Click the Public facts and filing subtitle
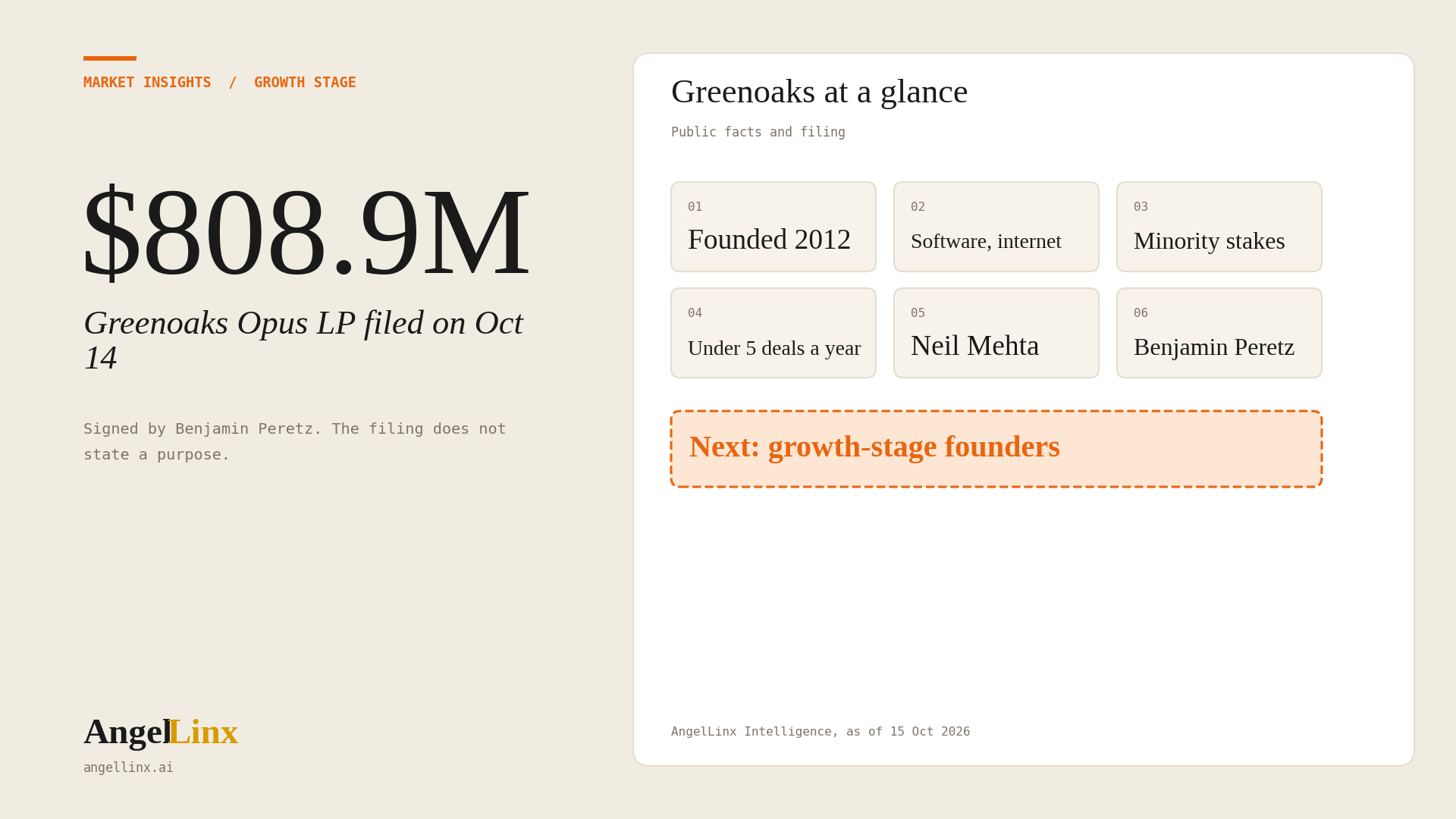 point(758,132)
